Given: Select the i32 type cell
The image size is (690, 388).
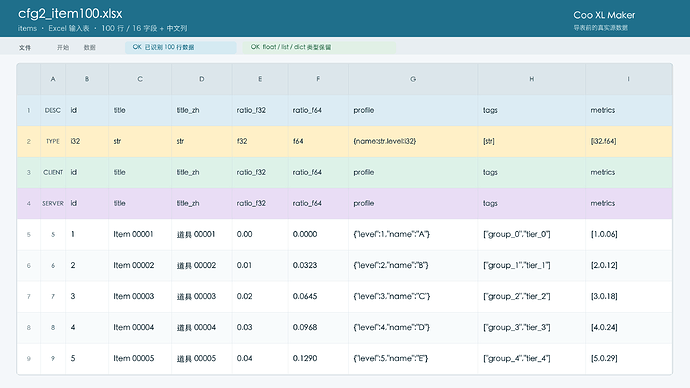Looking at the screenshot, I should (x=87, y=142).
